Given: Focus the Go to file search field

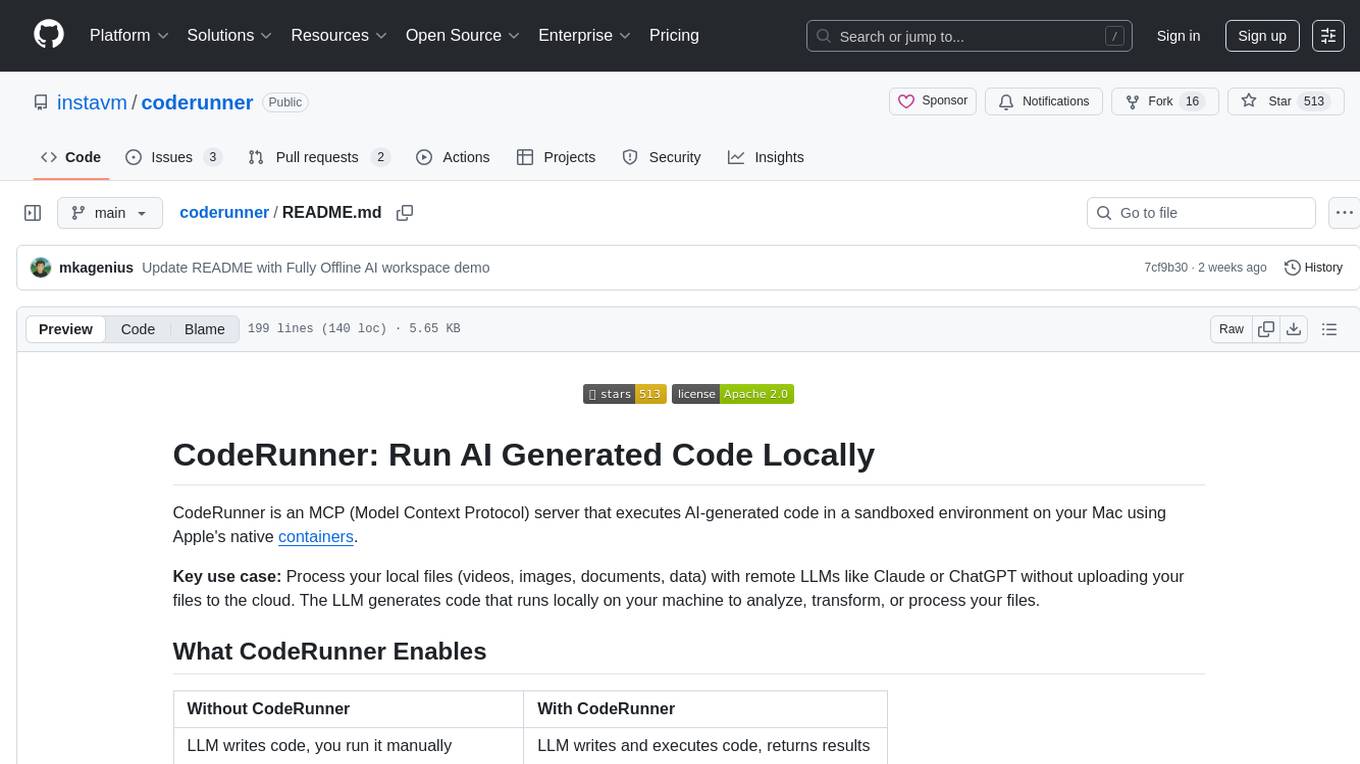Looking at the screenshot, I should coord(1200,213).
